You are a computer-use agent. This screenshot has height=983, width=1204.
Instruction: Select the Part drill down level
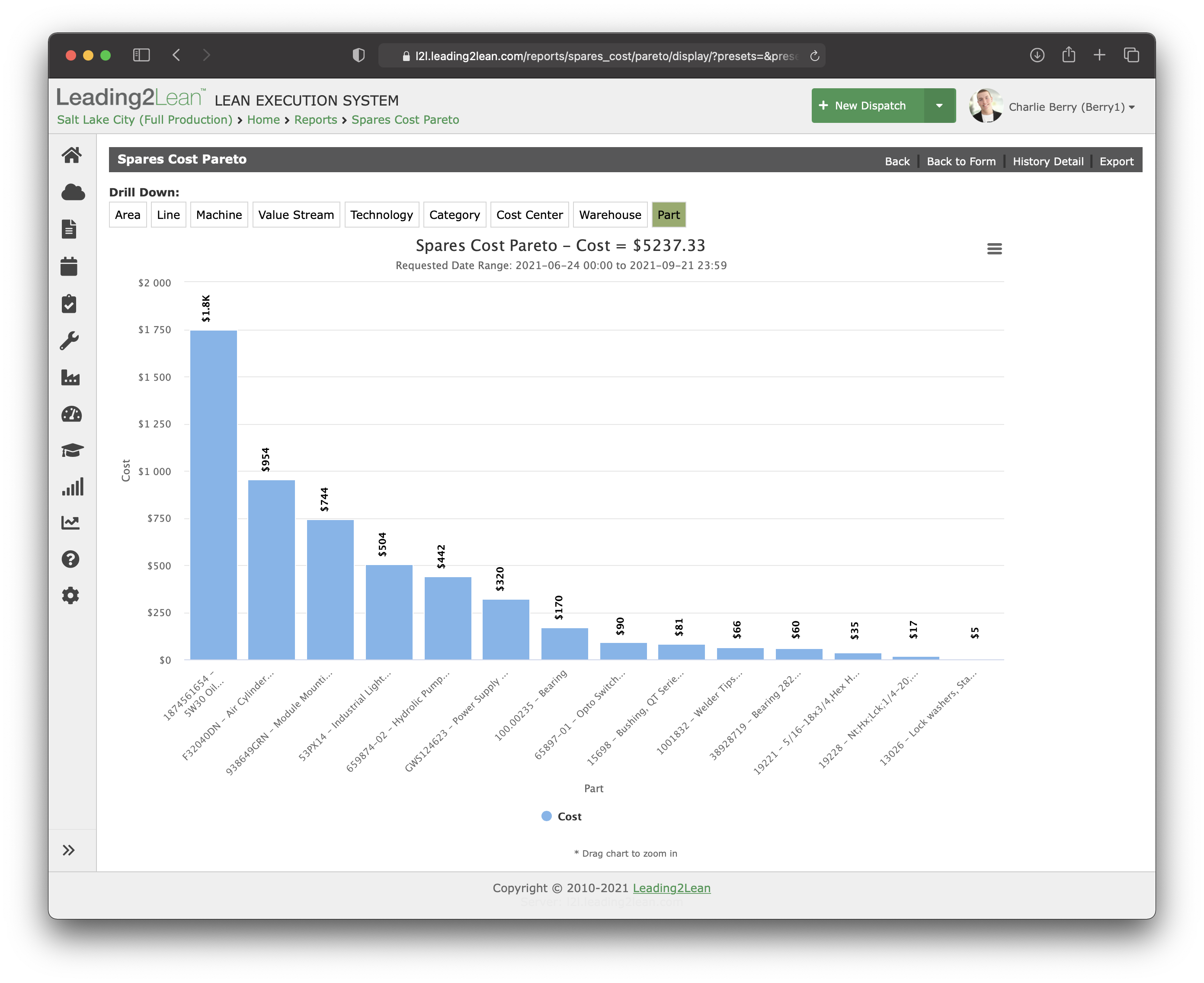(x=669, y=215)
